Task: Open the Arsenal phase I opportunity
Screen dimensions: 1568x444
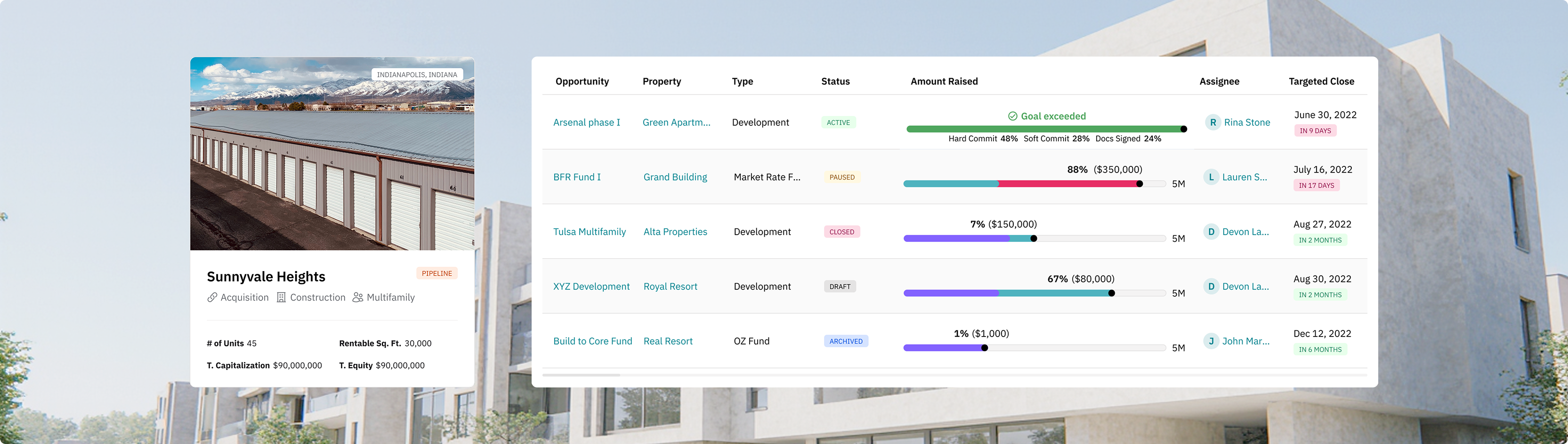Action: pos(586,123)
